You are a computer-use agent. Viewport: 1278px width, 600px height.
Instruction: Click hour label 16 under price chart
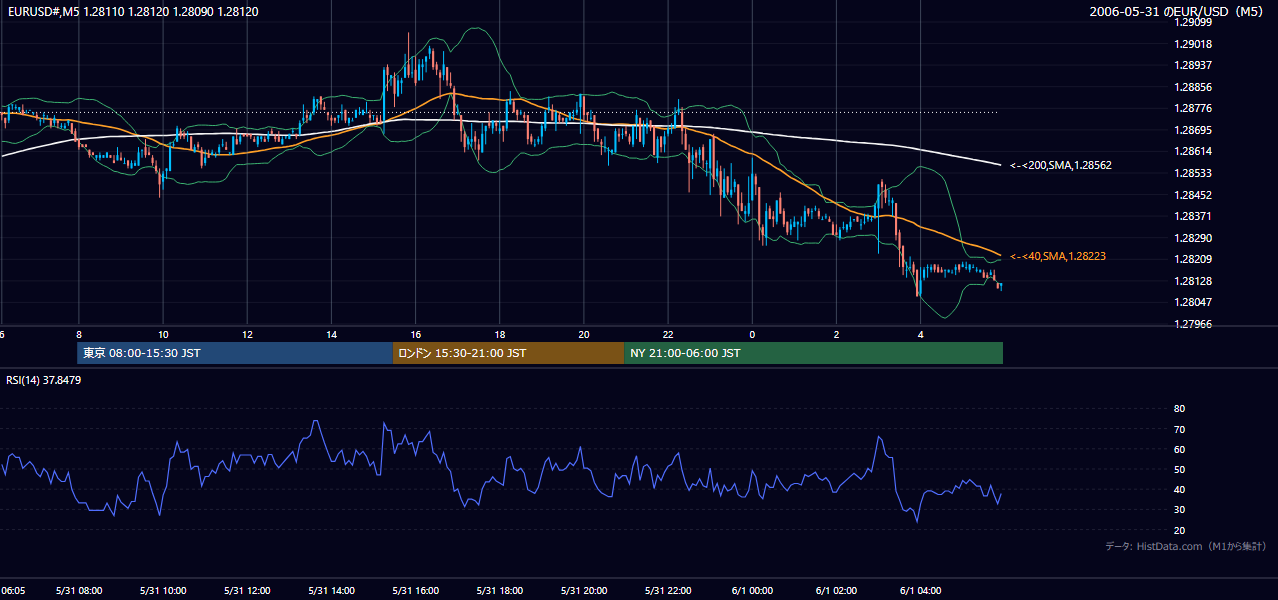(415, 334)
